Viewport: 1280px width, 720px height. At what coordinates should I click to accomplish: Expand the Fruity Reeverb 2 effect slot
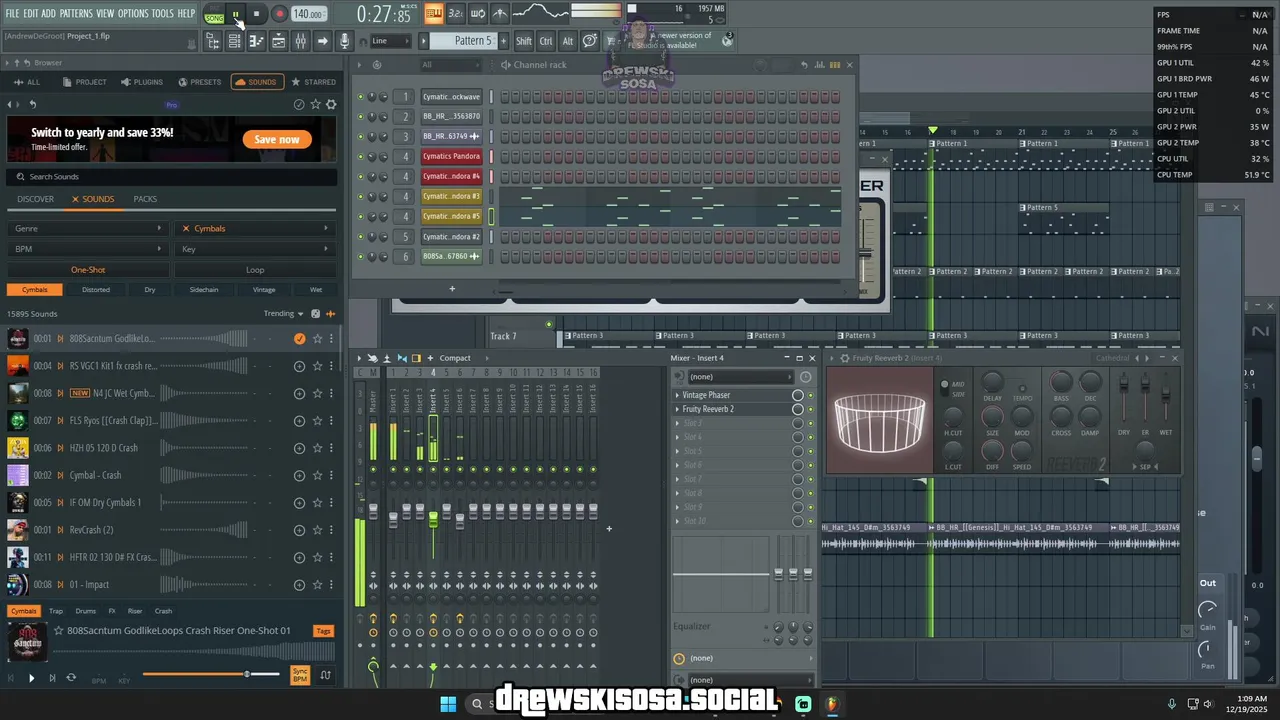click(x=679, y=409)
